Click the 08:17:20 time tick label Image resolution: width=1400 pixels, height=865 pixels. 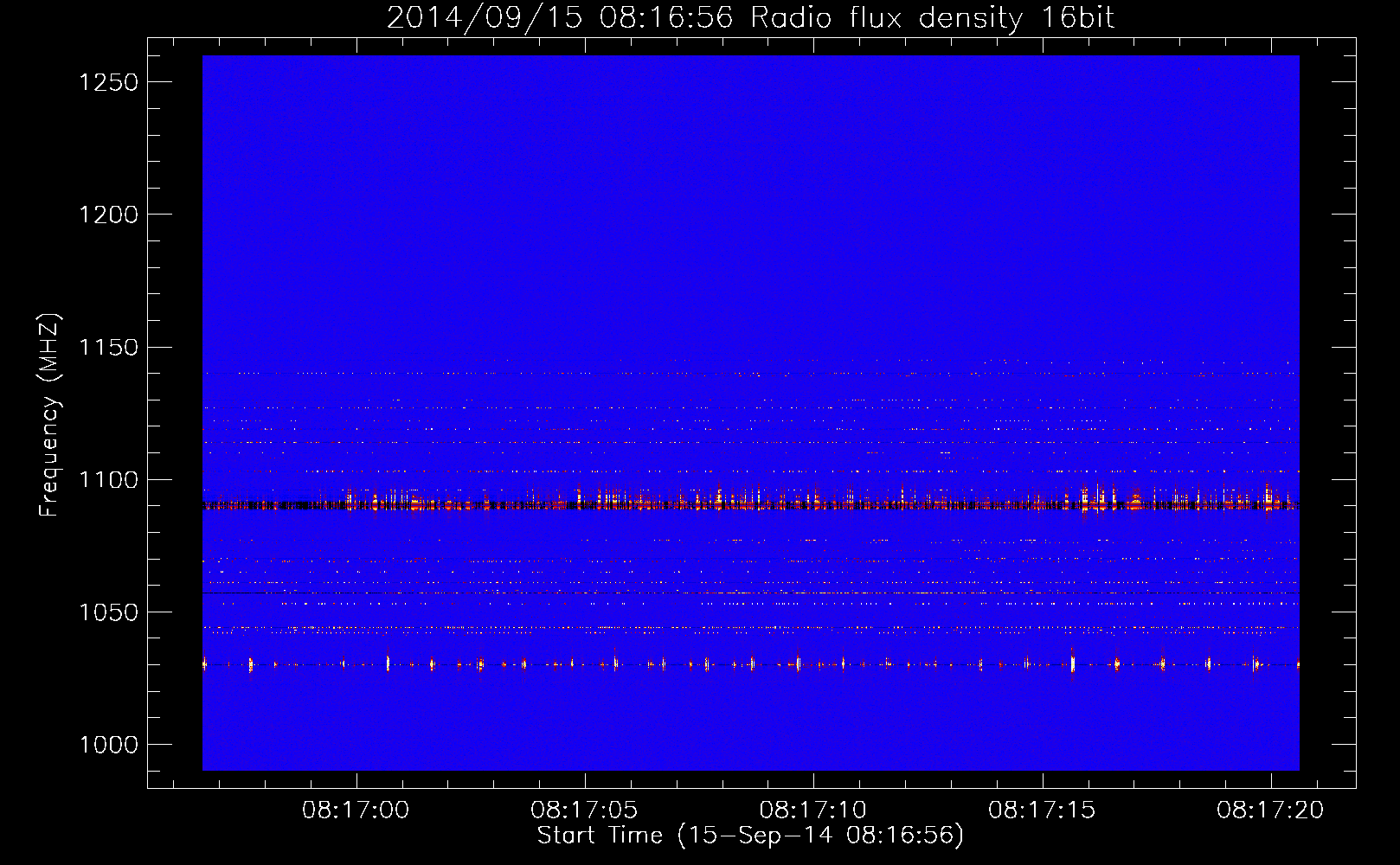pos(1270,810)
